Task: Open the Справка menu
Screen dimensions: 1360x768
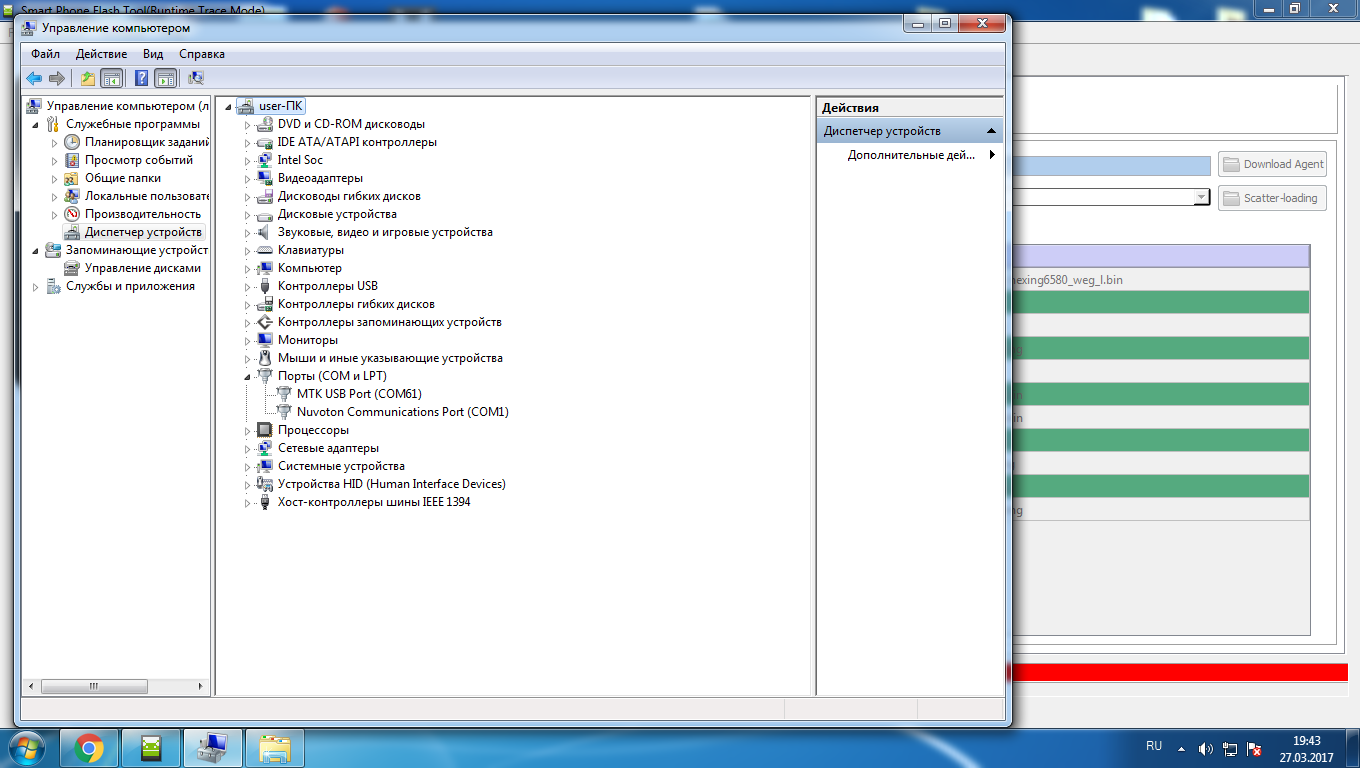Action: coord(202,54)
